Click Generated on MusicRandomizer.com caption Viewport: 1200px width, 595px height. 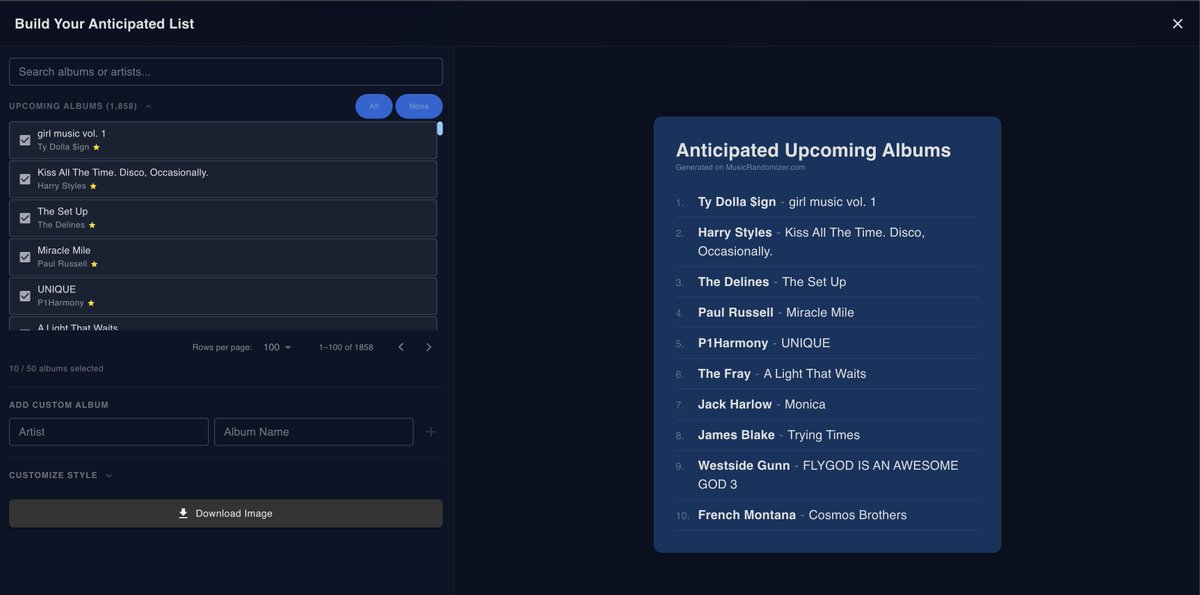tap(740, 168)
